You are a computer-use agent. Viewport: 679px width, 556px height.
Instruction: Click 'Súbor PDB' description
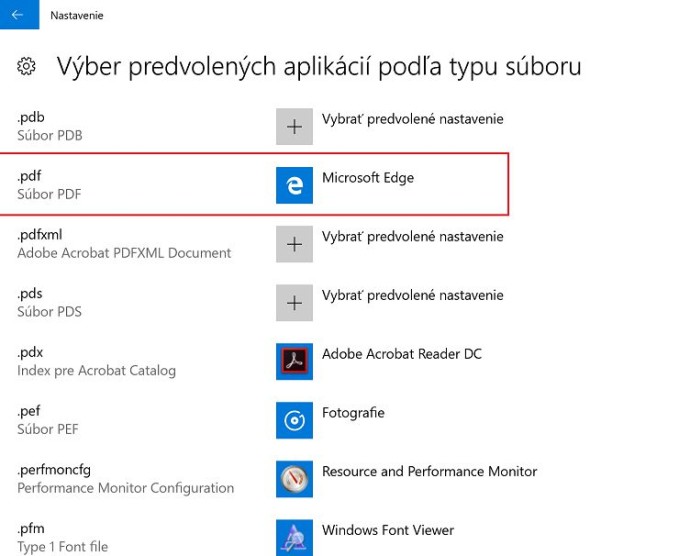(x=50, y=136)
